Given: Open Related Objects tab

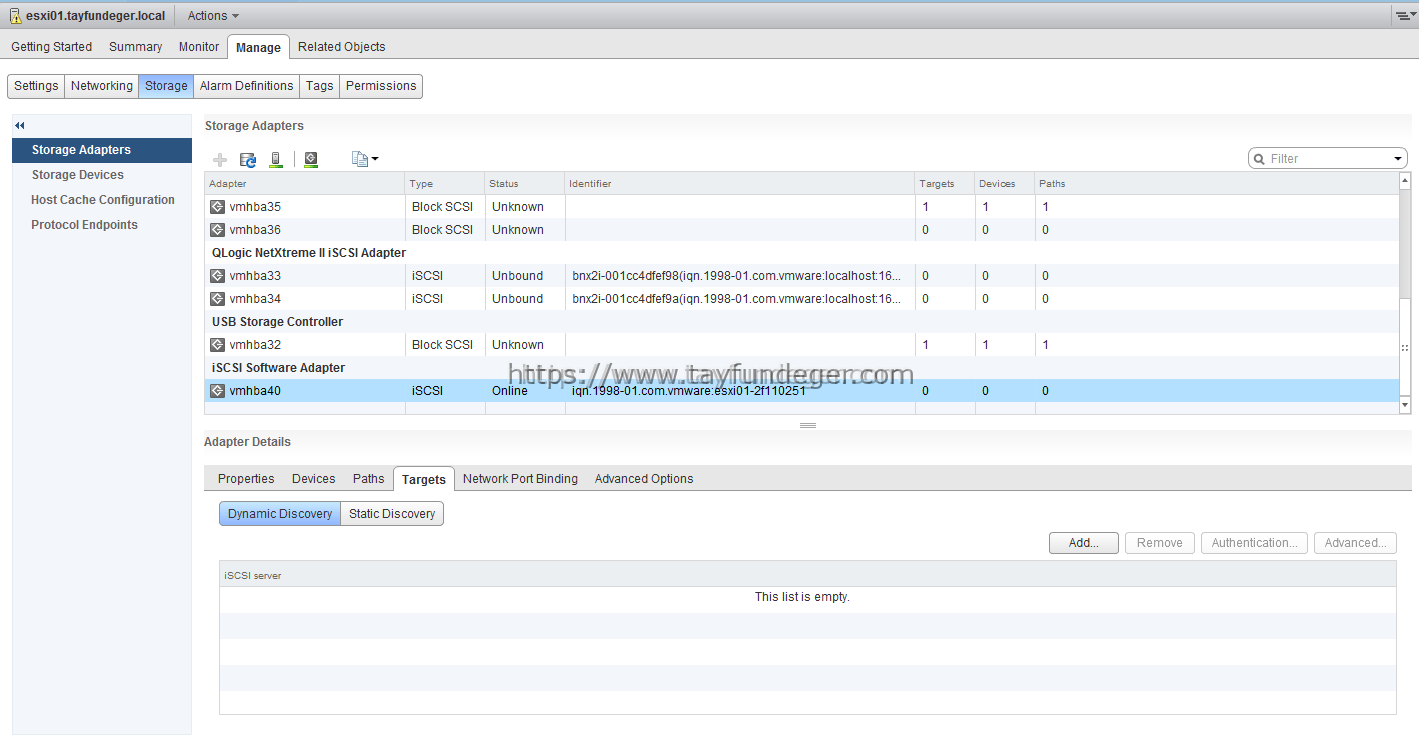Looking at the screenshot, I should point(342,47).
